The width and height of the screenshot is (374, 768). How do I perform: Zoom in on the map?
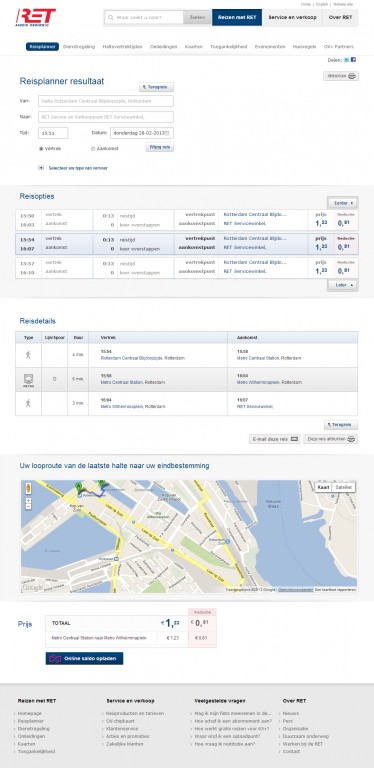28,501
